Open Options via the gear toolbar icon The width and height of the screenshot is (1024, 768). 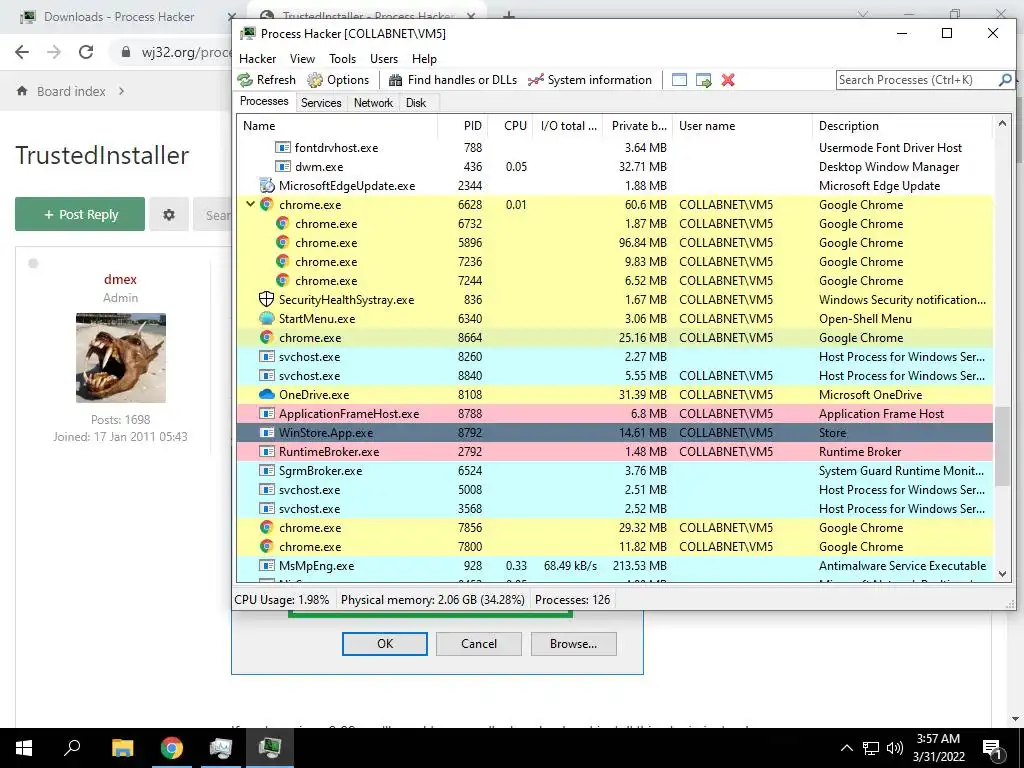tap(315, 80)
